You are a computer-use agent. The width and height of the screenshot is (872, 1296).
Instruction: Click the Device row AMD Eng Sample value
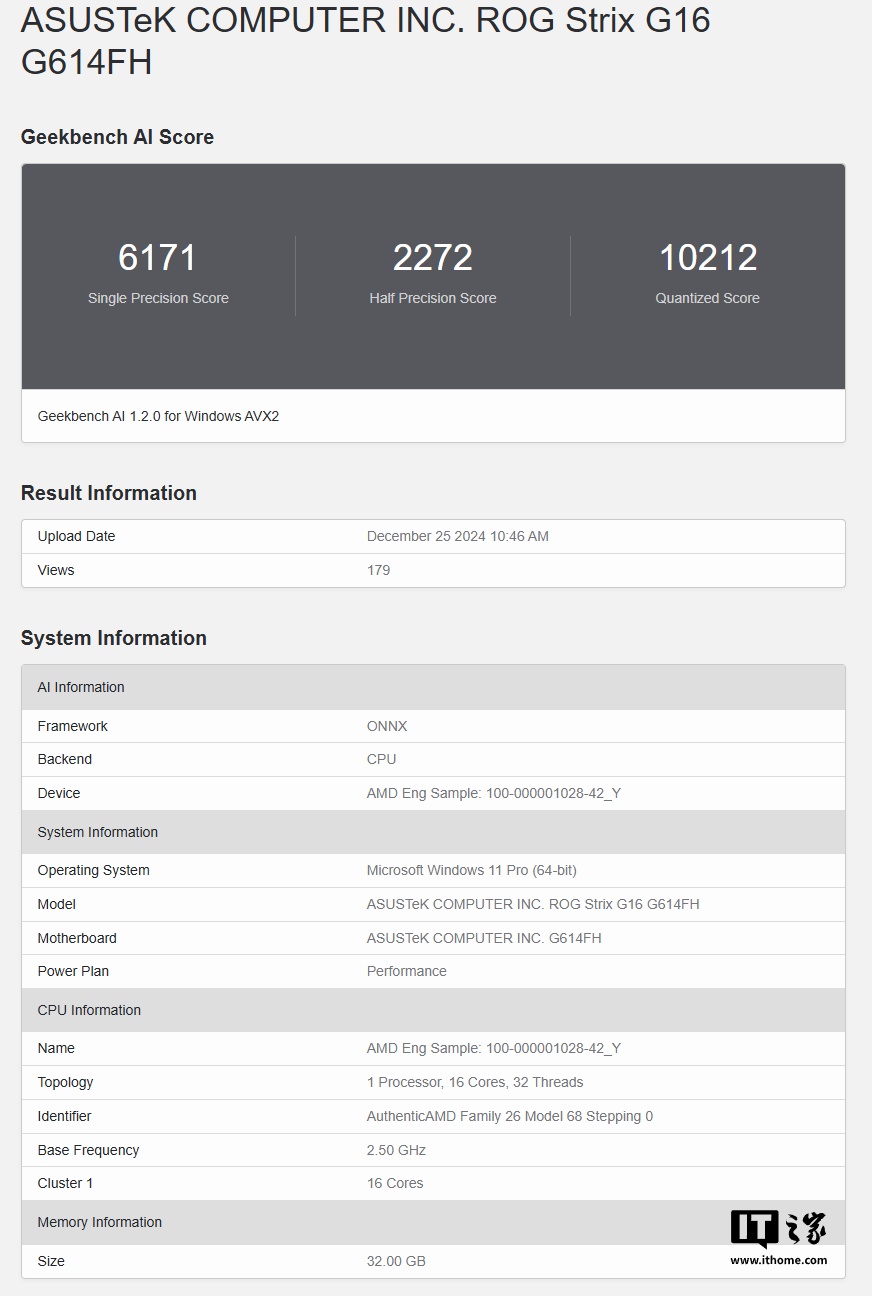(x=493, y=793)
